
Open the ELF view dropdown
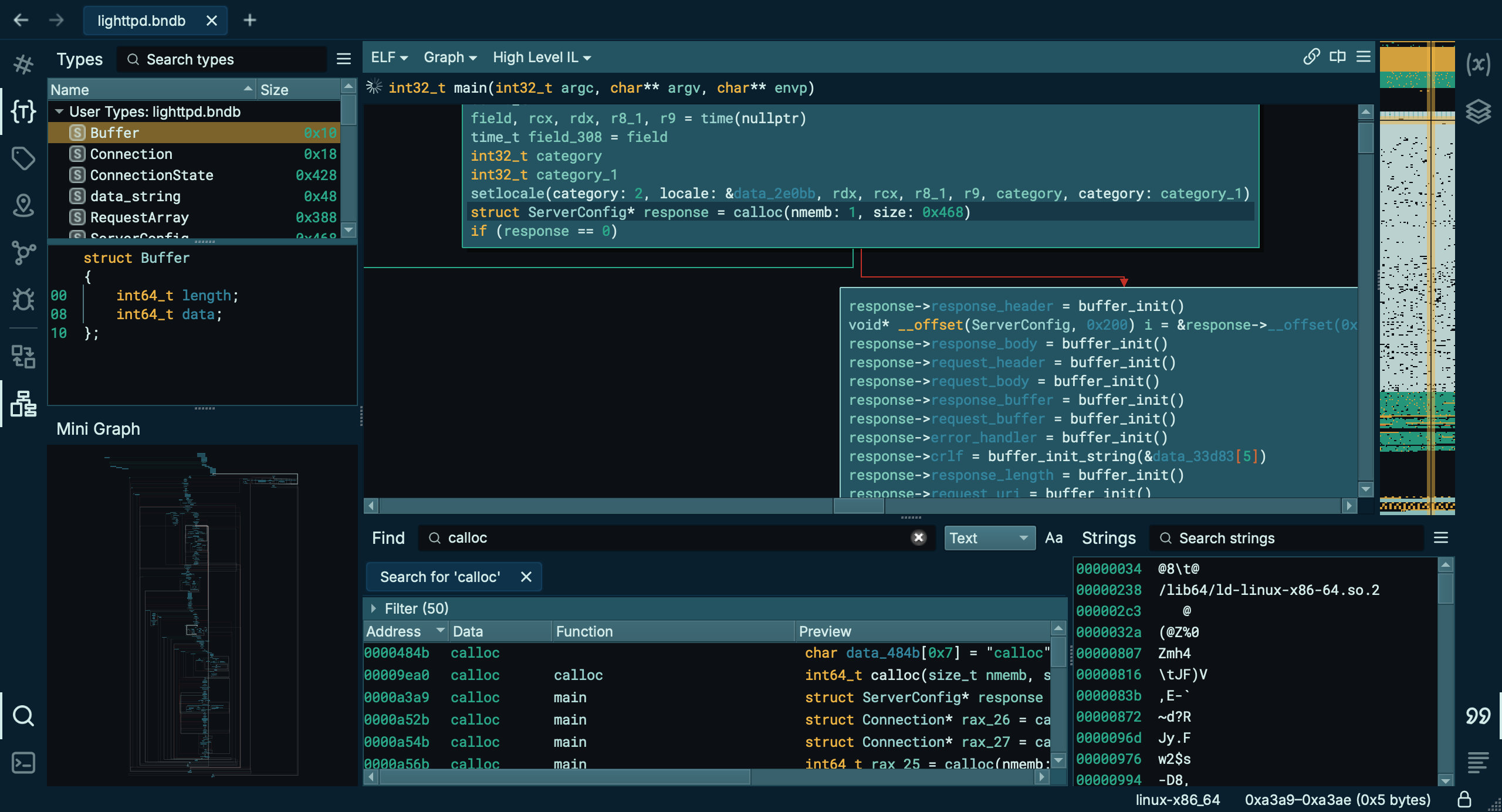(389, 57)
